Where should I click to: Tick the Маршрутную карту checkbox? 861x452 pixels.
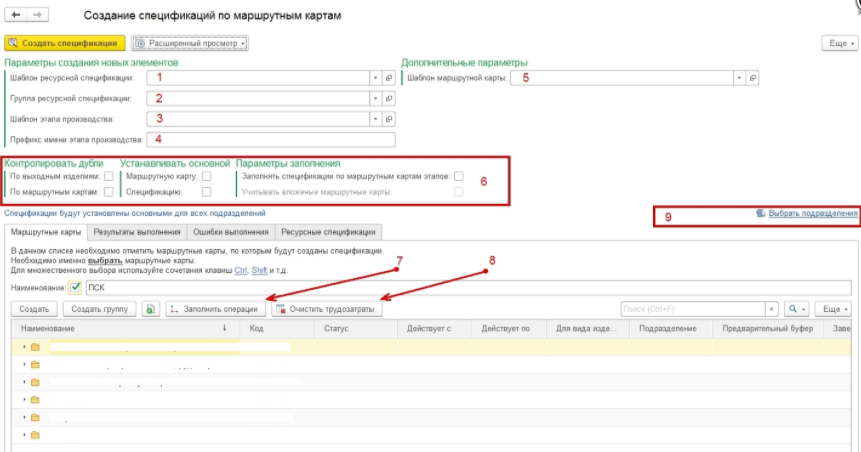point(206,176)
